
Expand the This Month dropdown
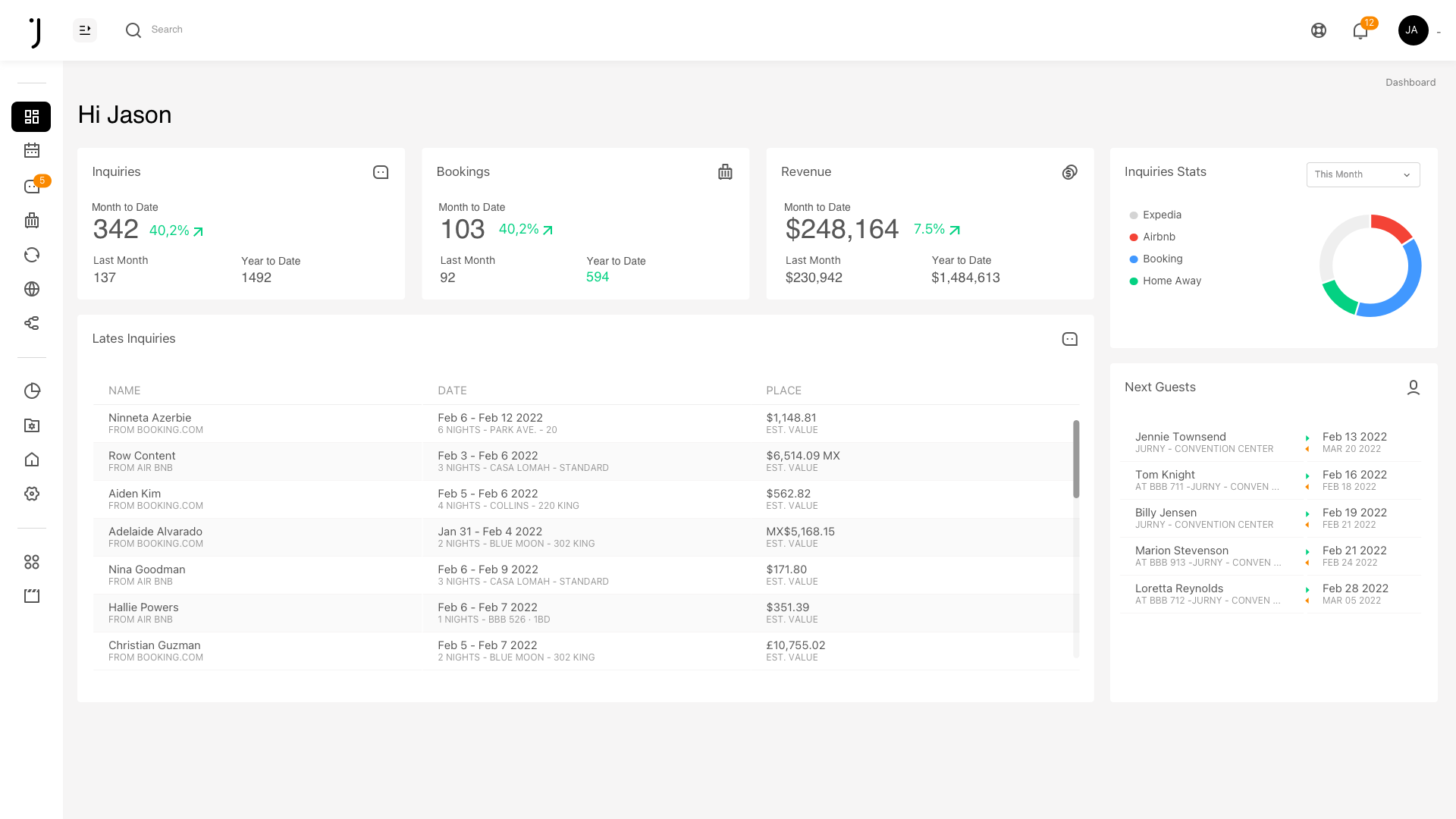[1362, 174]
